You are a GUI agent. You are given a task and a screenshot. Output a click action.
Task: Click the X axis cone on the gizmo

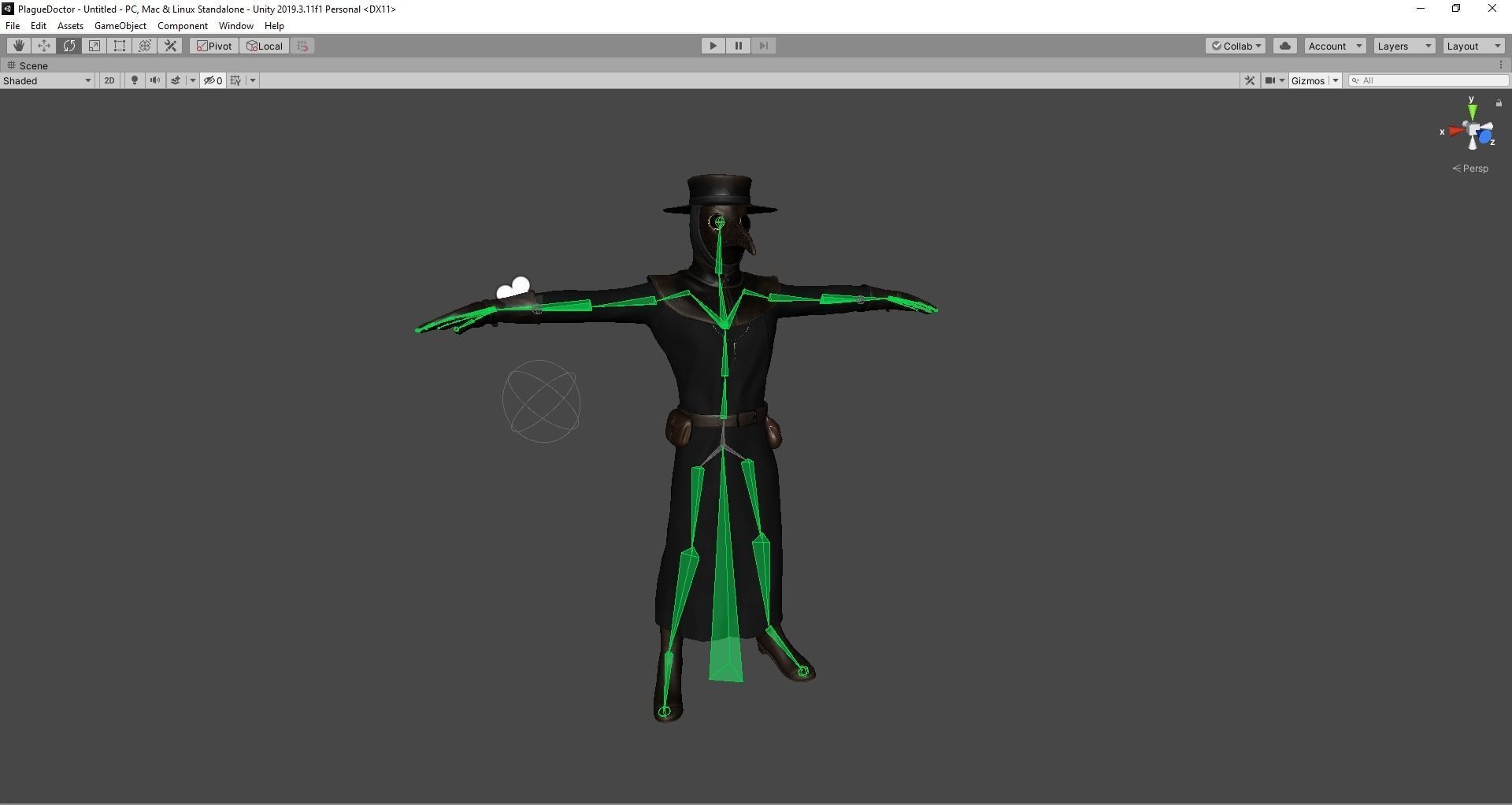click(1455, 132)
